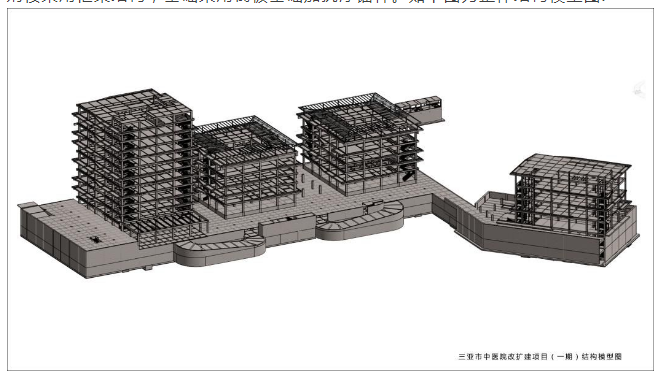This screenshot has height=375, width=659.
Task: Click the roof framing of second building
Action: [x=246, y=135]
